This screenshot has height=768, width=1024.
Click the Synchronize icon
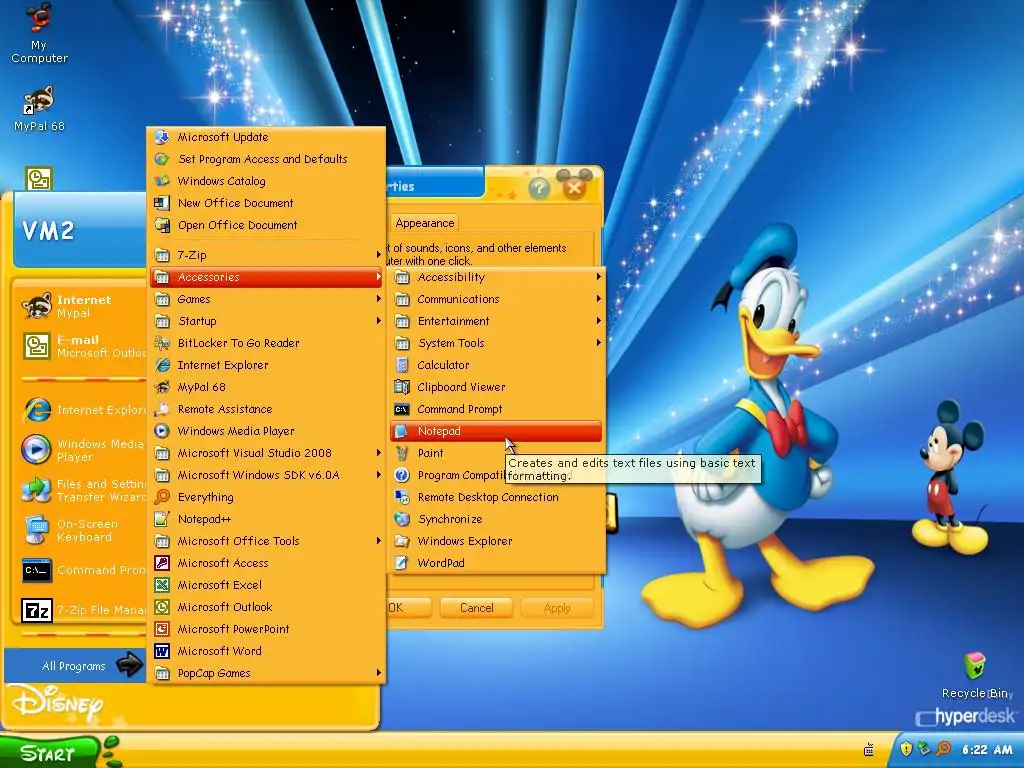click(x=402, y=519)
